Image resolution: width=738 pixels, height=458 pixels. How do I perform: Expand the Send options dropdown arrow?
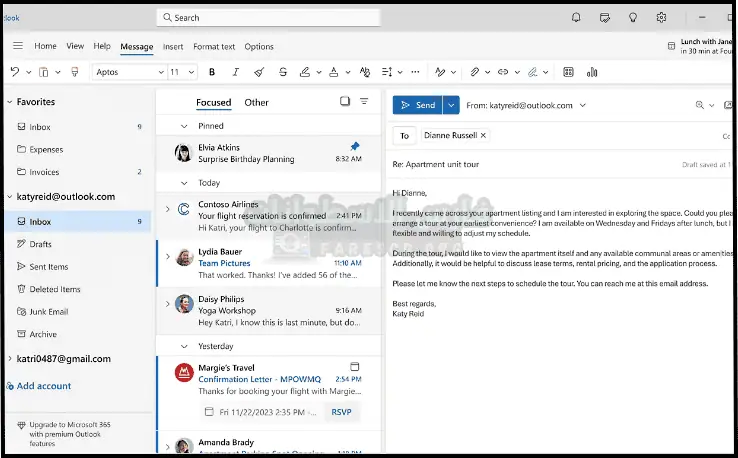point(452,105)
